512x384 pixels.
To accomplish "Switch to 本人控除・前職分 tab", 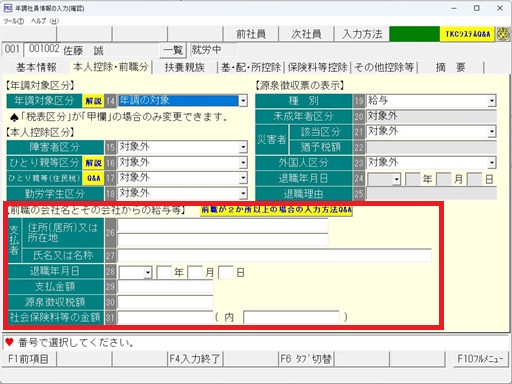I will coord(111,67).
